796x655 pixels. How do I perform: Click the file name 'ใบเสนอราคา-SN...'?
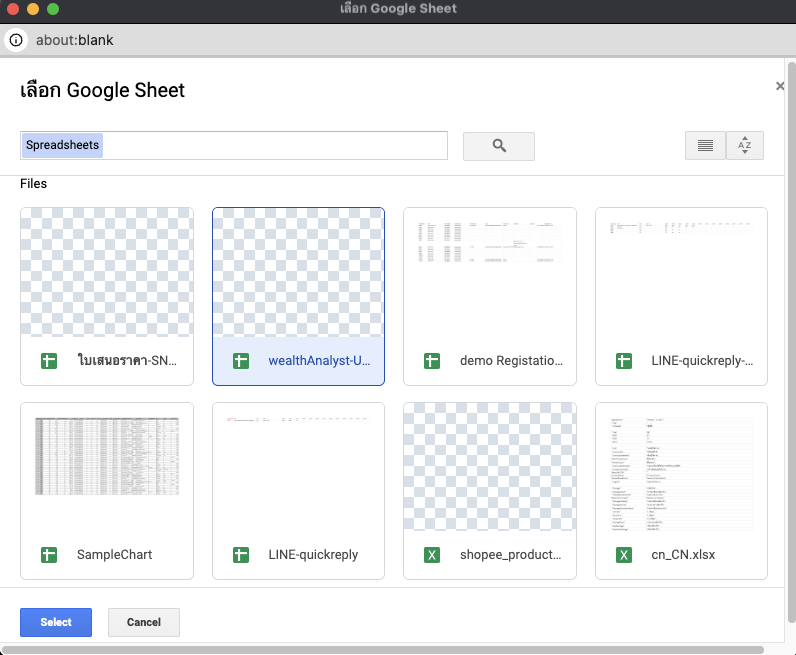[x=127, y=361]
